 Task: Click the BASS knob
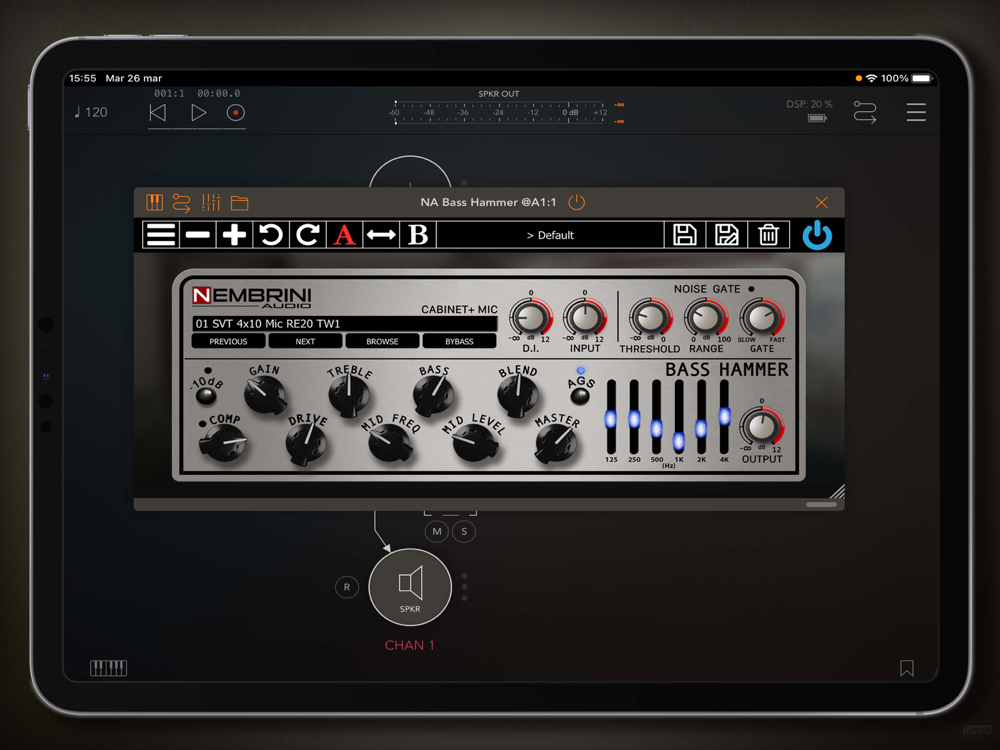coord(434,395)
